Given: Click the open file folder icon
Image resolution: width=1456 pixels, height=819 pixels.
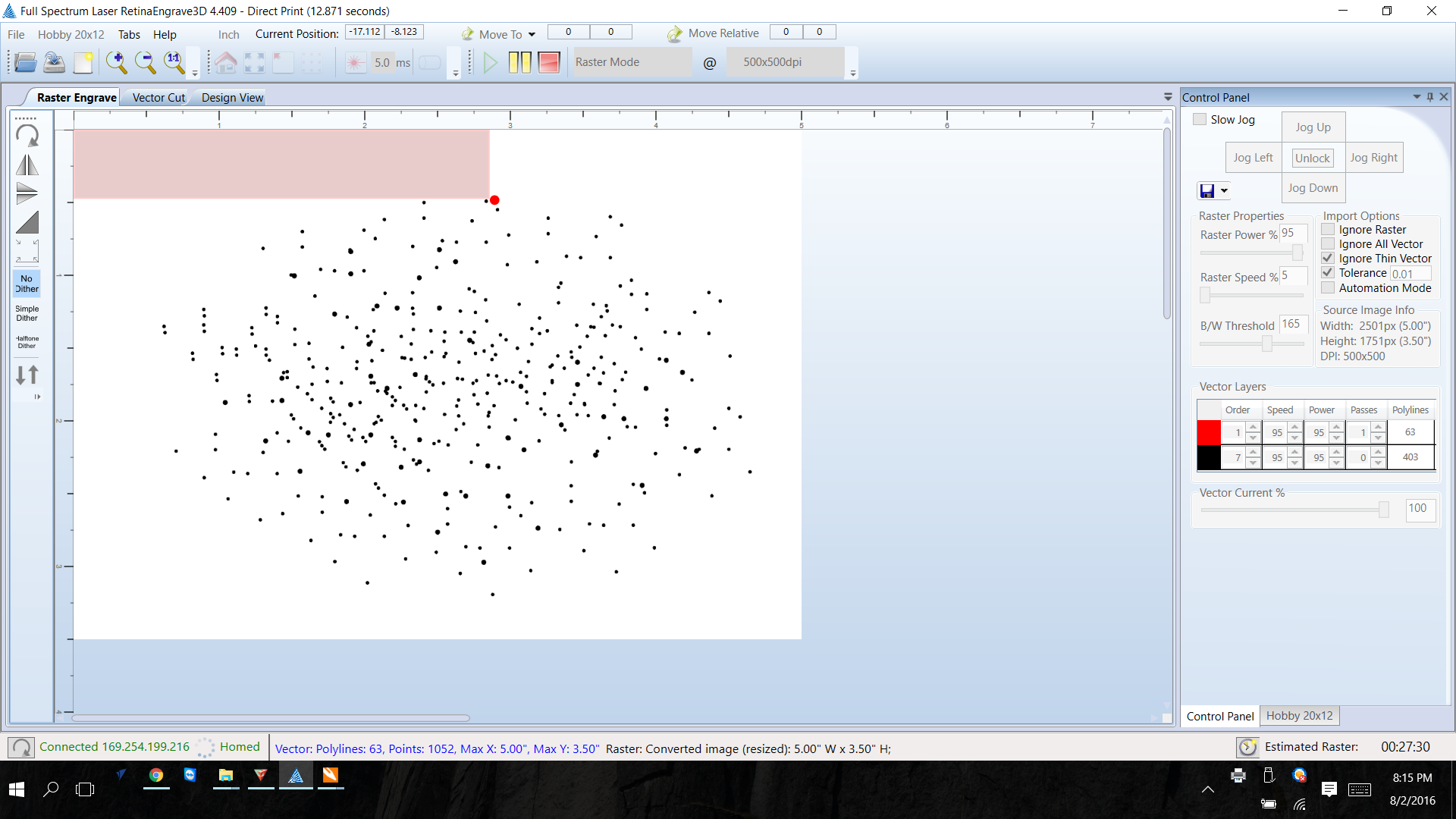Looking at the screenshot, I should [x=25, y=62].
